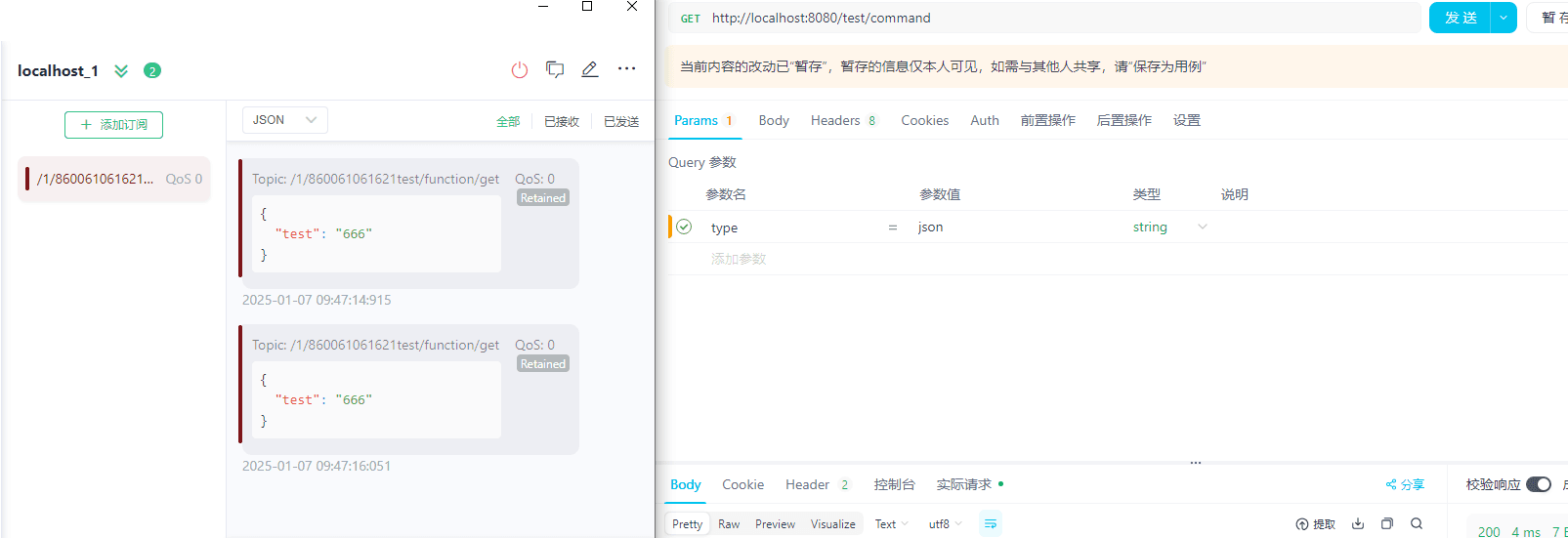
Task: Show all messages filter
Action: pos(508,121)
